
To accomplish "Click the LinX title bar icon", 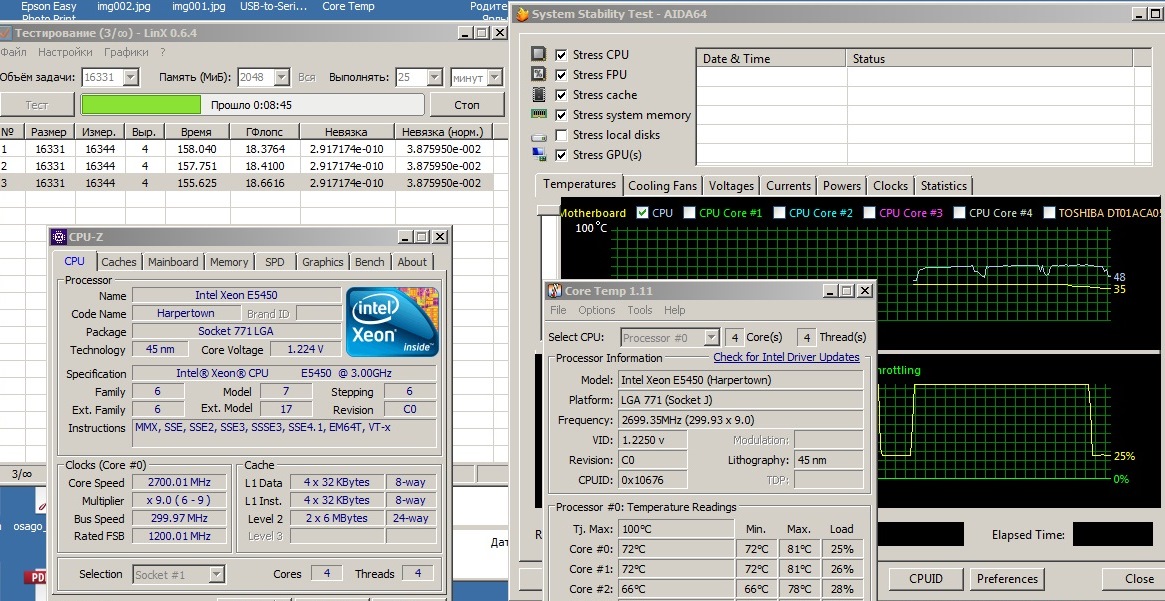I will coord(4,33).
